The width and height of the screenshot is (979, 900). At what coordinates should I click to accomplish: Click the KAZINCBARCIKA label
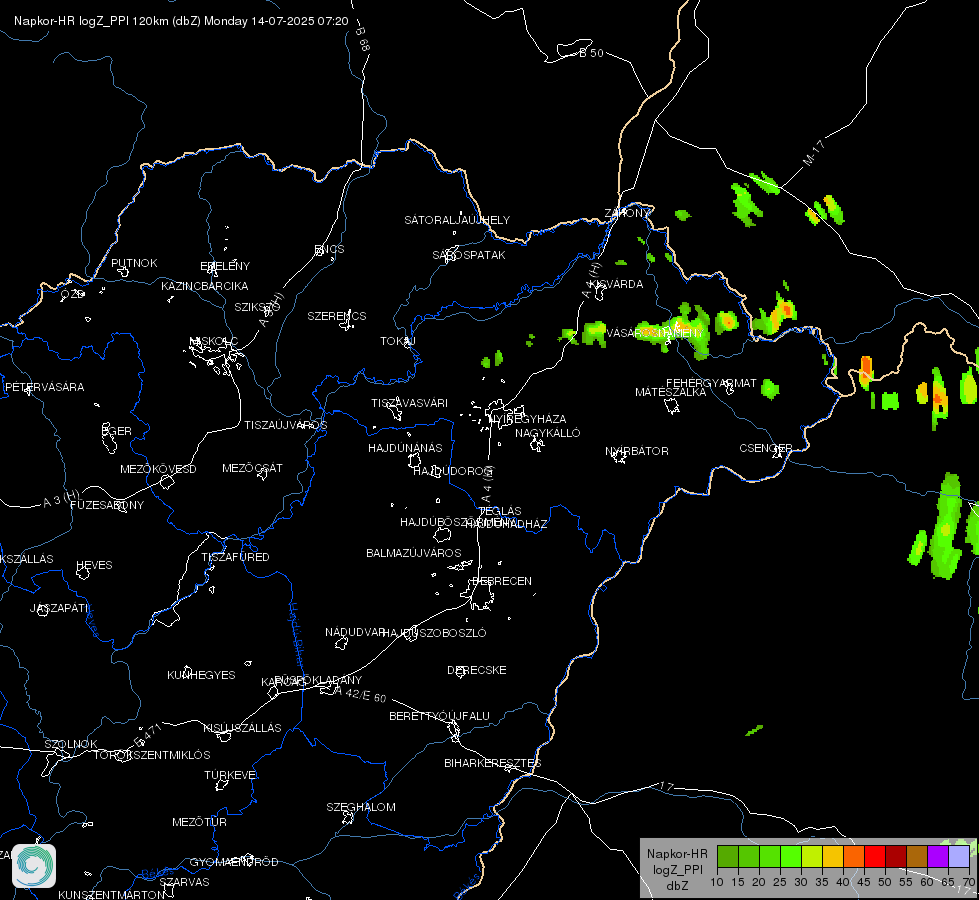click(205, 286)
